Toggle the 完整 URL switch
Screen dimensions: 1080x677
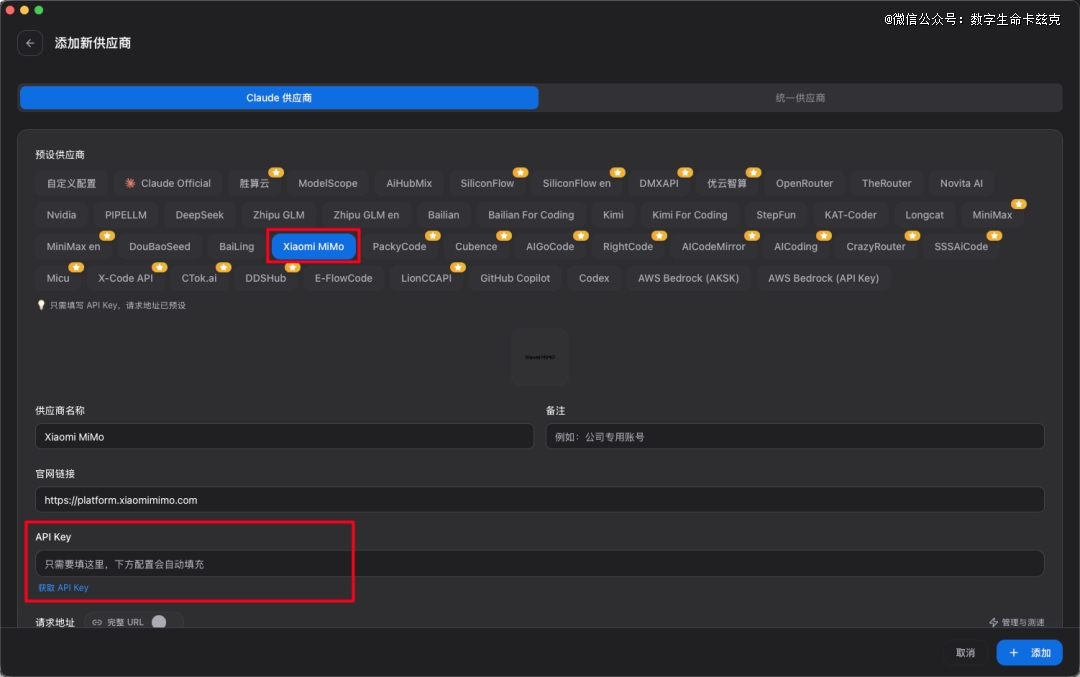(x=165, y=622)
